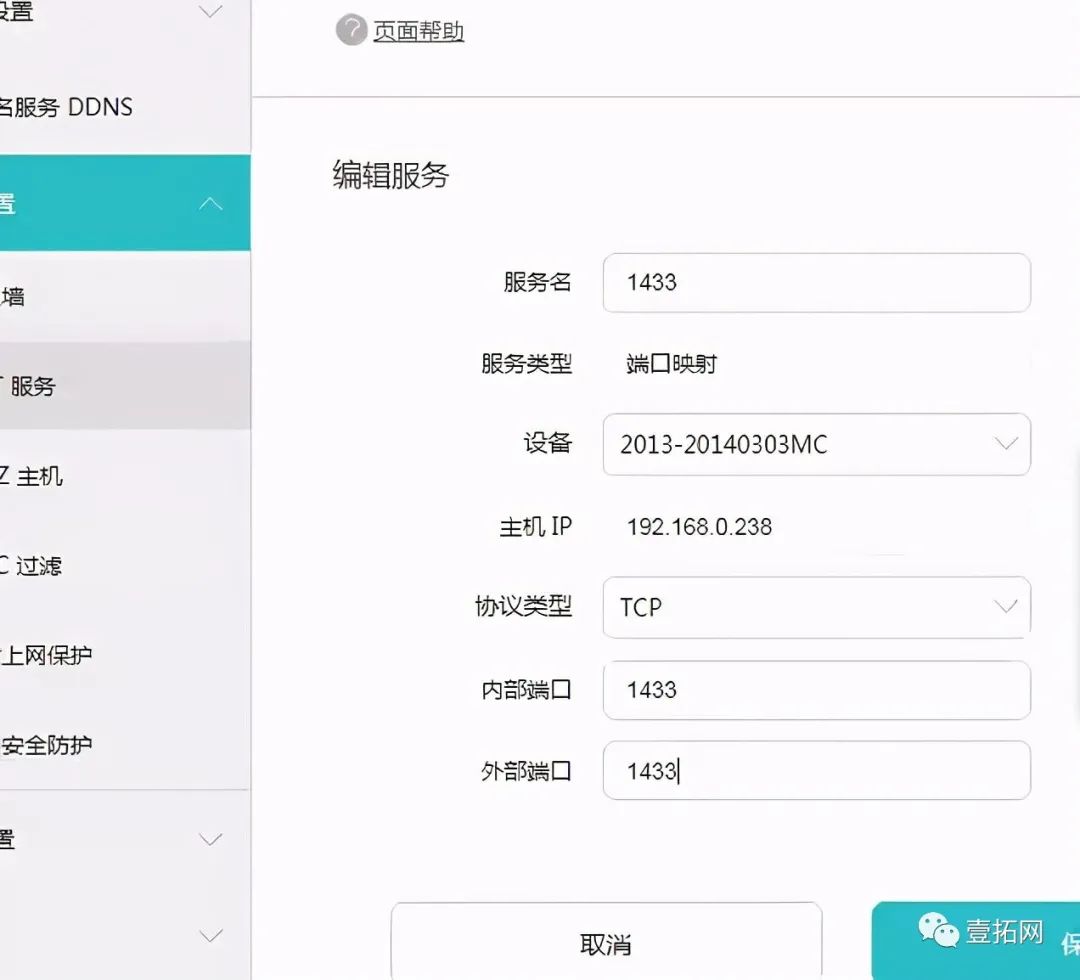
Task: Click the 页面帮助 question mark icon
Action: (350, 31)
